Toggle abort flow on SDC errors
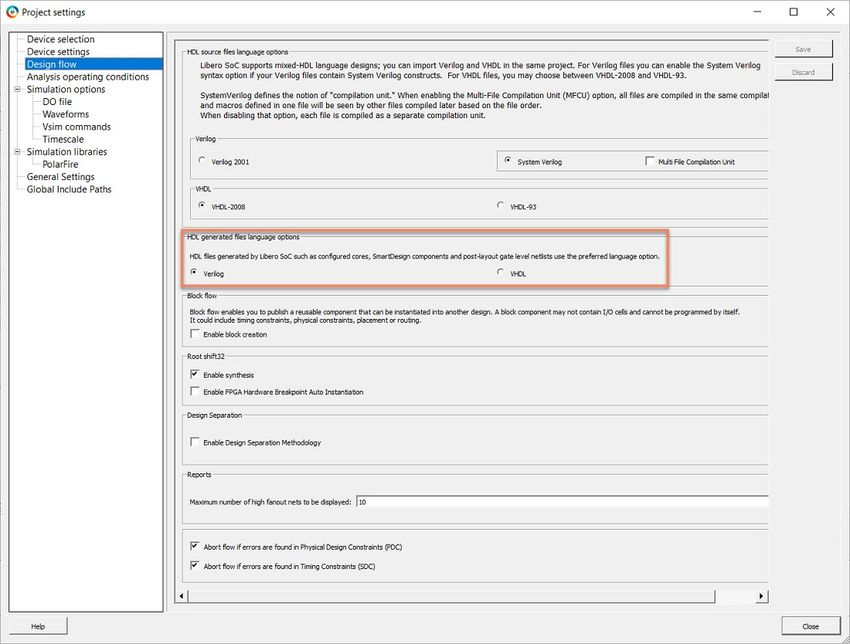 pos(195,565)
